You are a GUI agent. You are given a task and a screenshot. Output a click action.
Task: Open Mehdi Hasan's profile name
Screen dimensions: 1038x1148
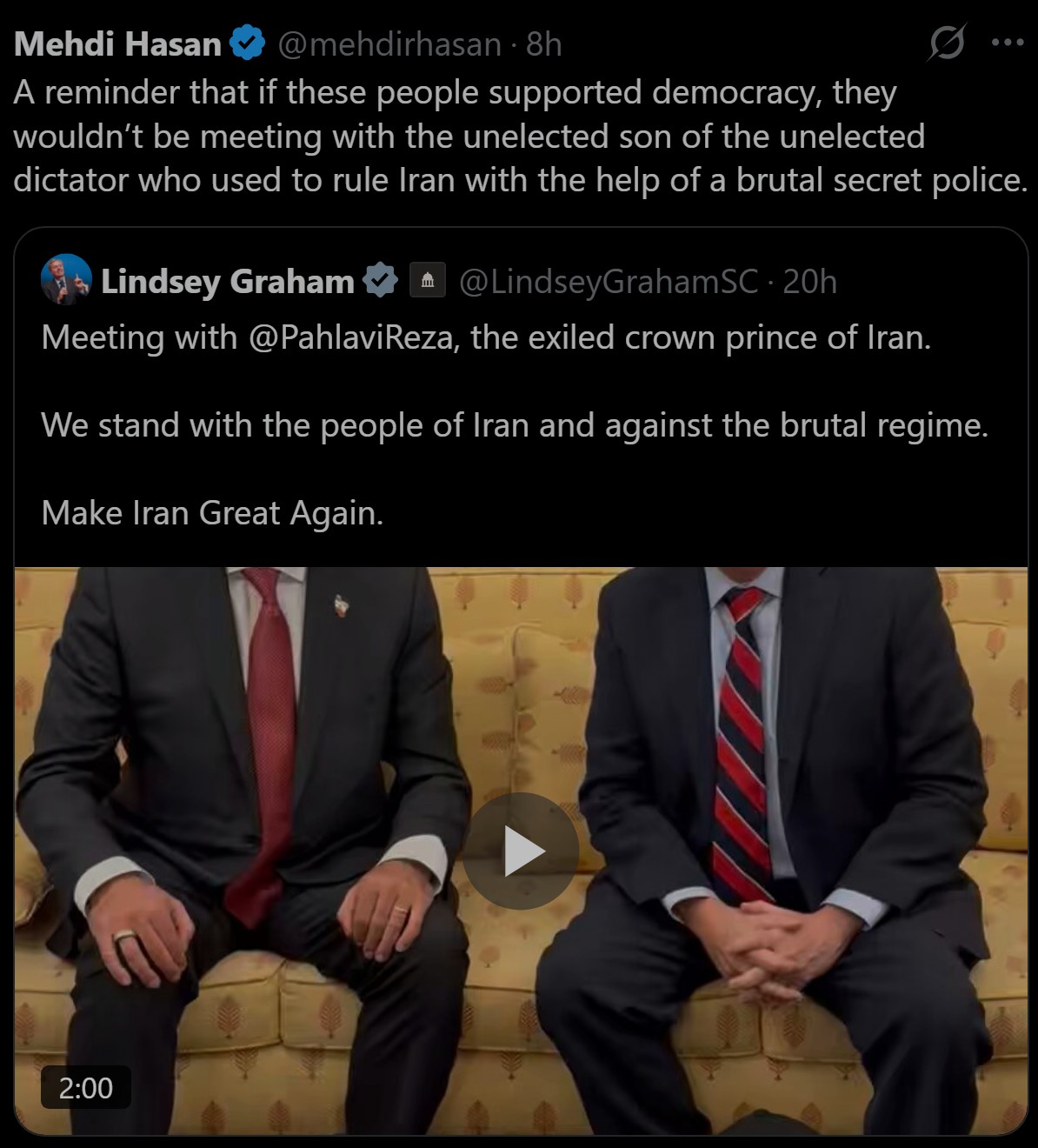coord(117,43)
